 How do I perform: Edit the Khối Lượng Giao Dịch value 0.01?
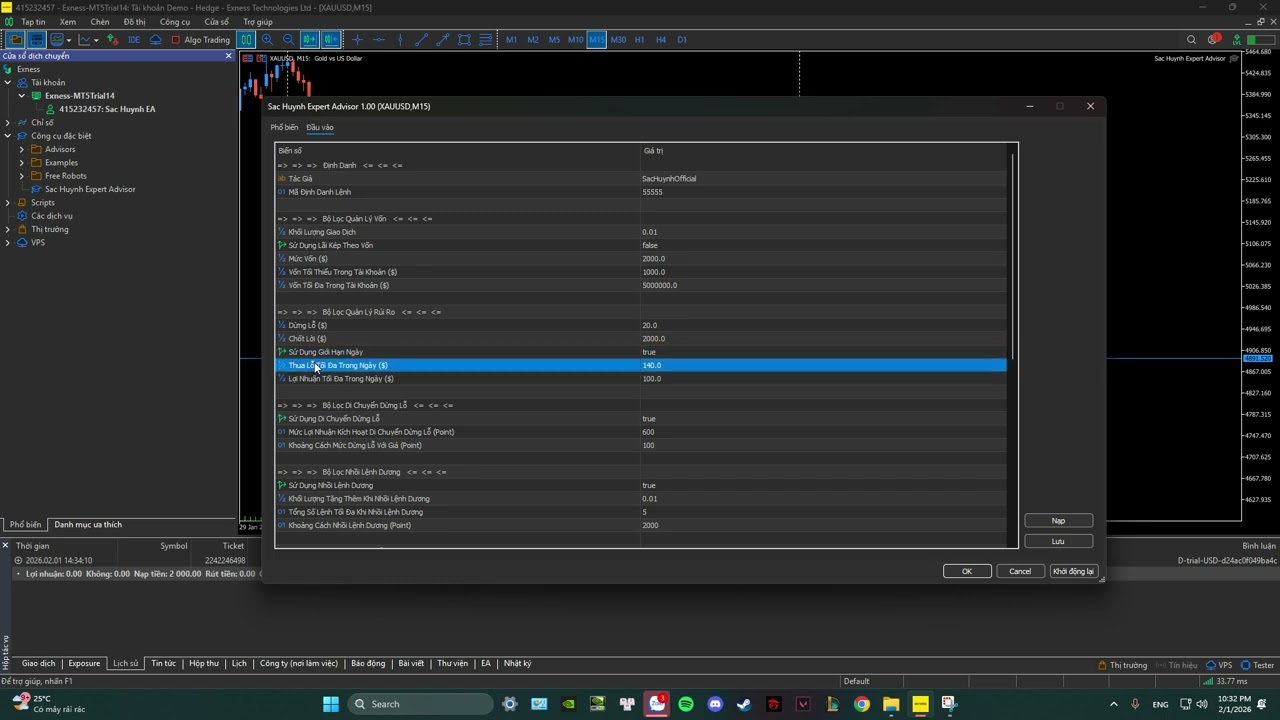(650, 232)
